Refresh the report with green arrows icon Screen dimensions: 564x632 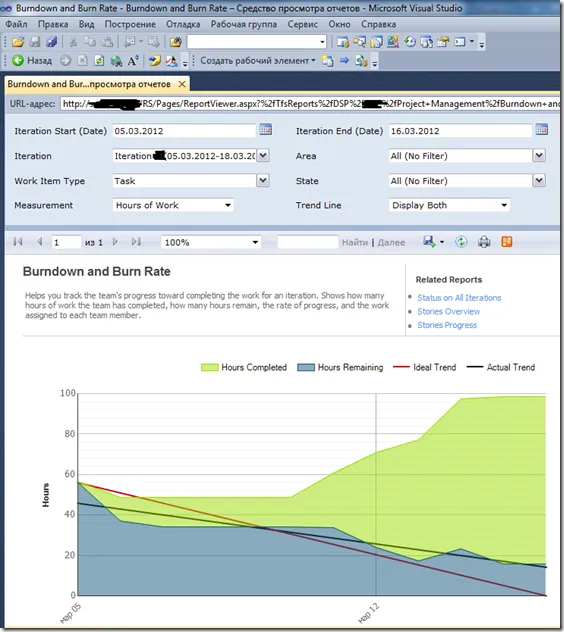[461, 242]
